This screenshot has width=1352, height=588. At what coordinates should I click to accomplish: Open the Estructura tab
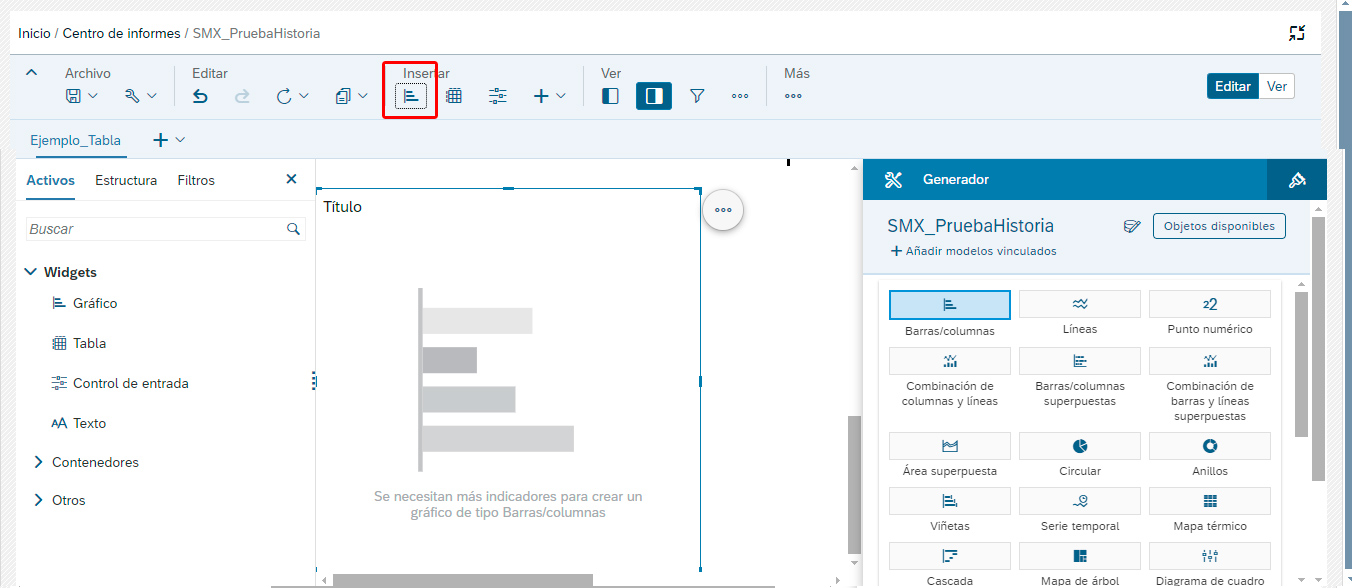click(x=126, y=180)
